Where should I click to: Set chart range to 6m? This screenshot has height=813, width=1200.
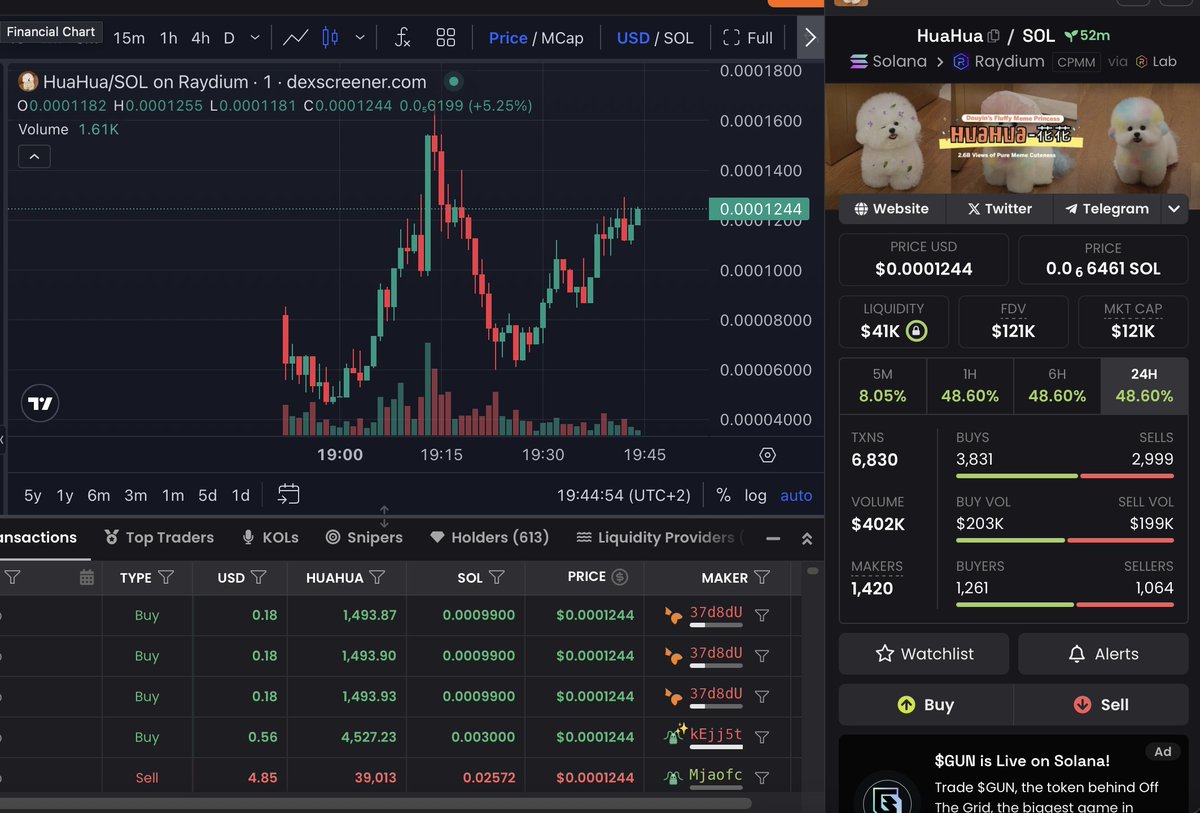98,495
